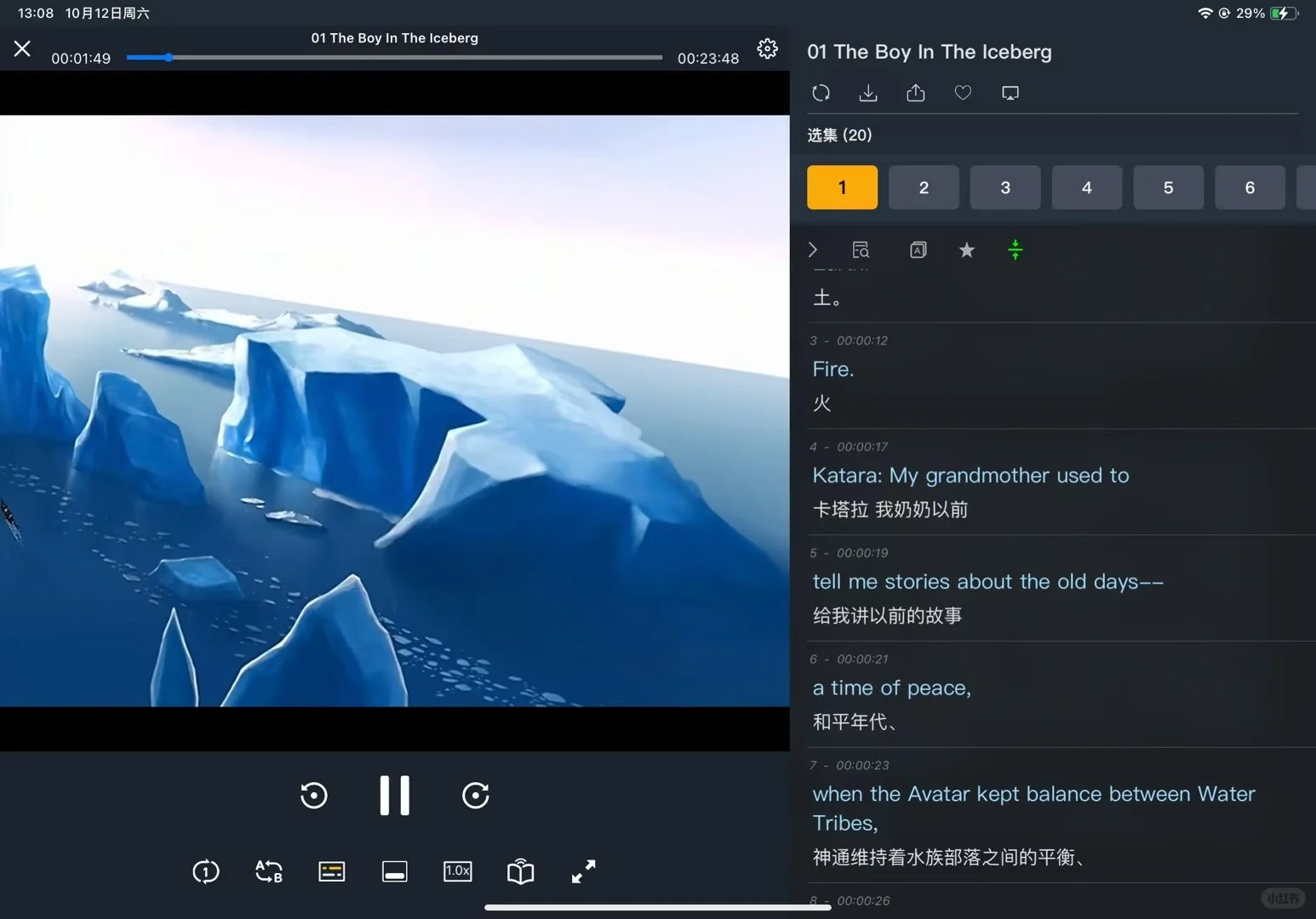Screen dimensions: 1316x919
Task: Click the large episode title heading
Action: tap(929, 52)
